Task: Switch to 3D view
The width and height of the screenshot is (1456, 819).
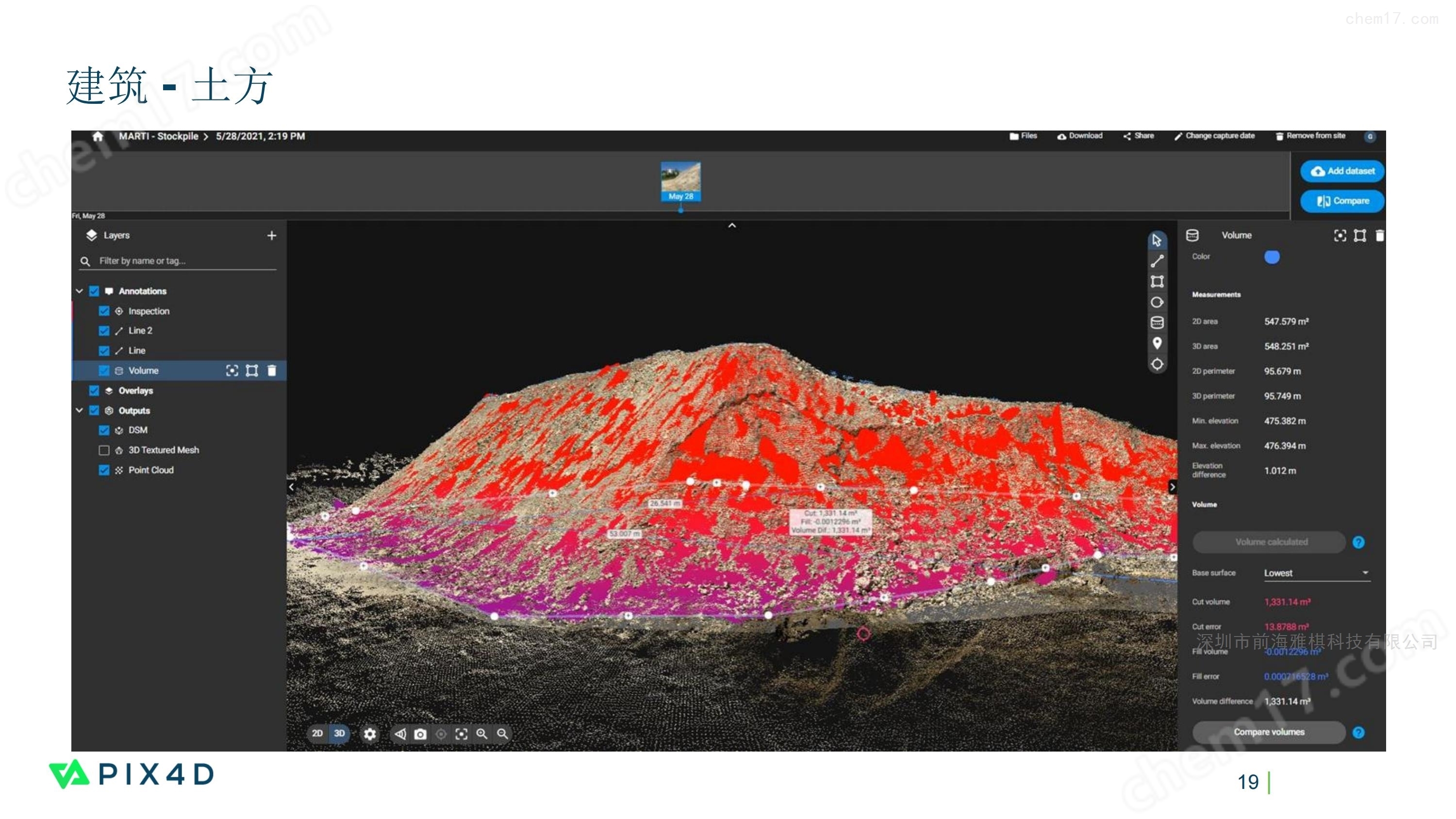Action: (x=339, y=734)
